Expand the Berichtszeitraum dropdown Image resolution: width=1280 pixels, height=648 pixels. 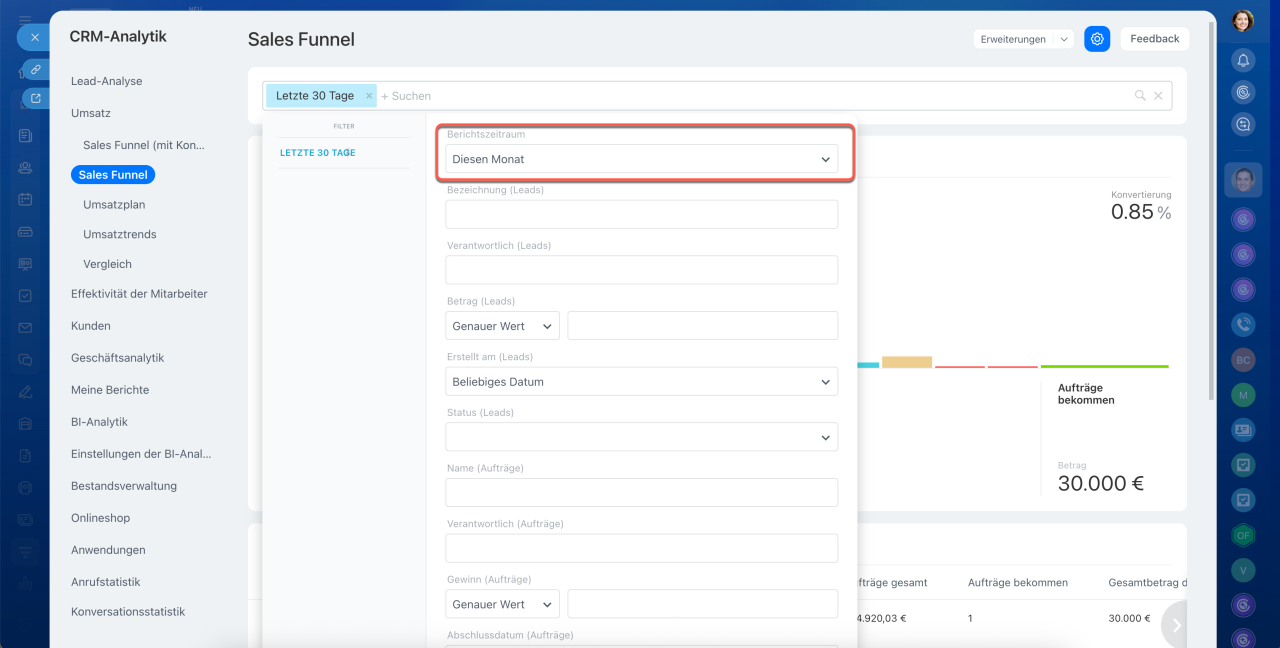(641, 159)
